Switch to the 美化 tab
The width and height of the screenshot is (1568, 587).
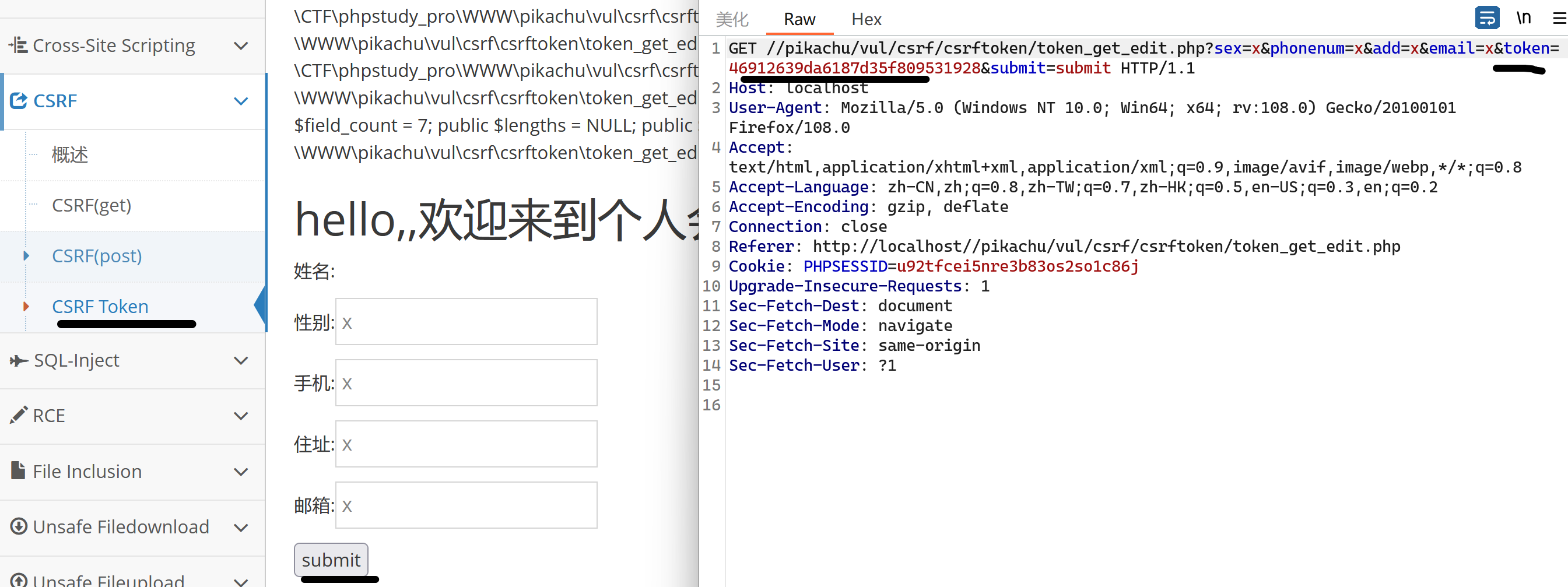(732, 19)
